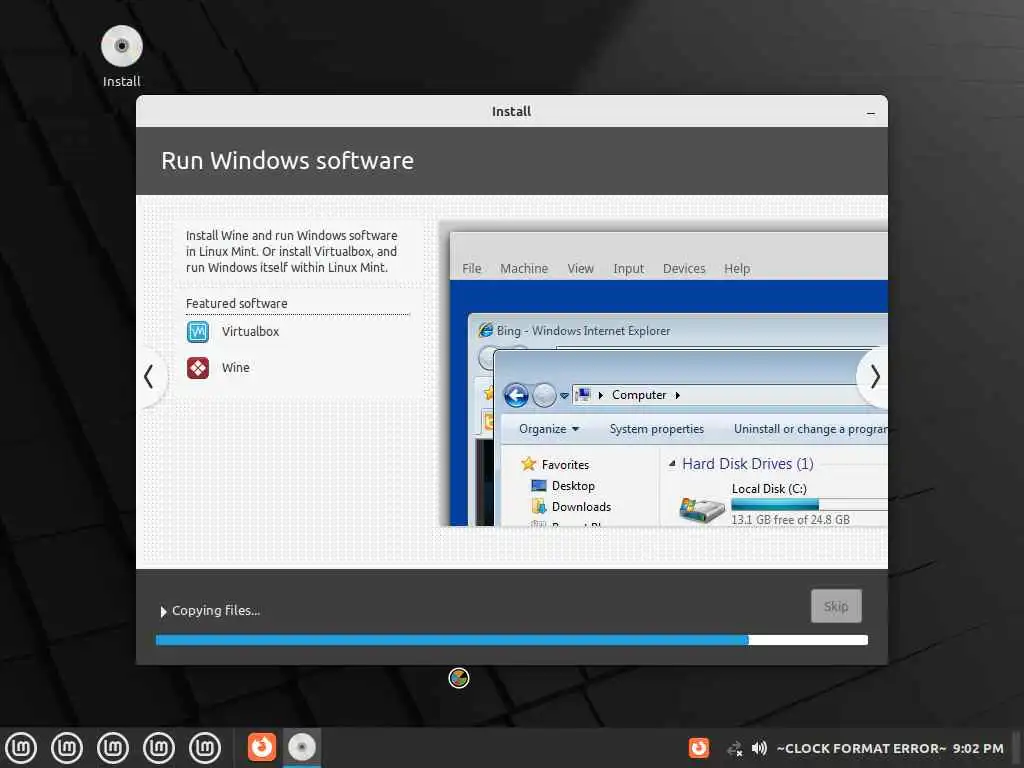Expand the Copying files details triangle
The width and height of the screenshot is (1024, 768).
click(163, 612)
